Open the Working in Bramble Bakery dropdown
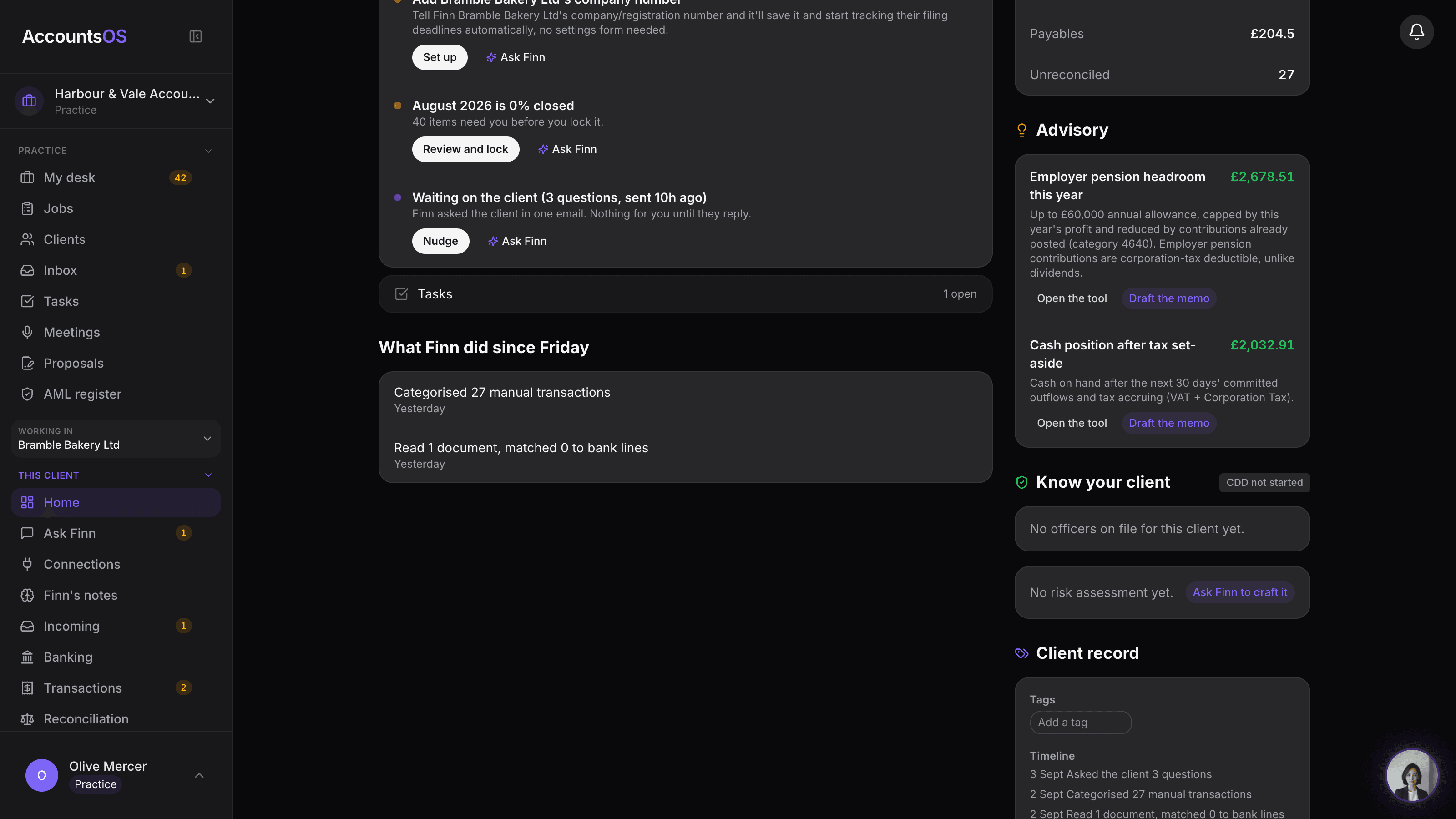 pos(116,438)
